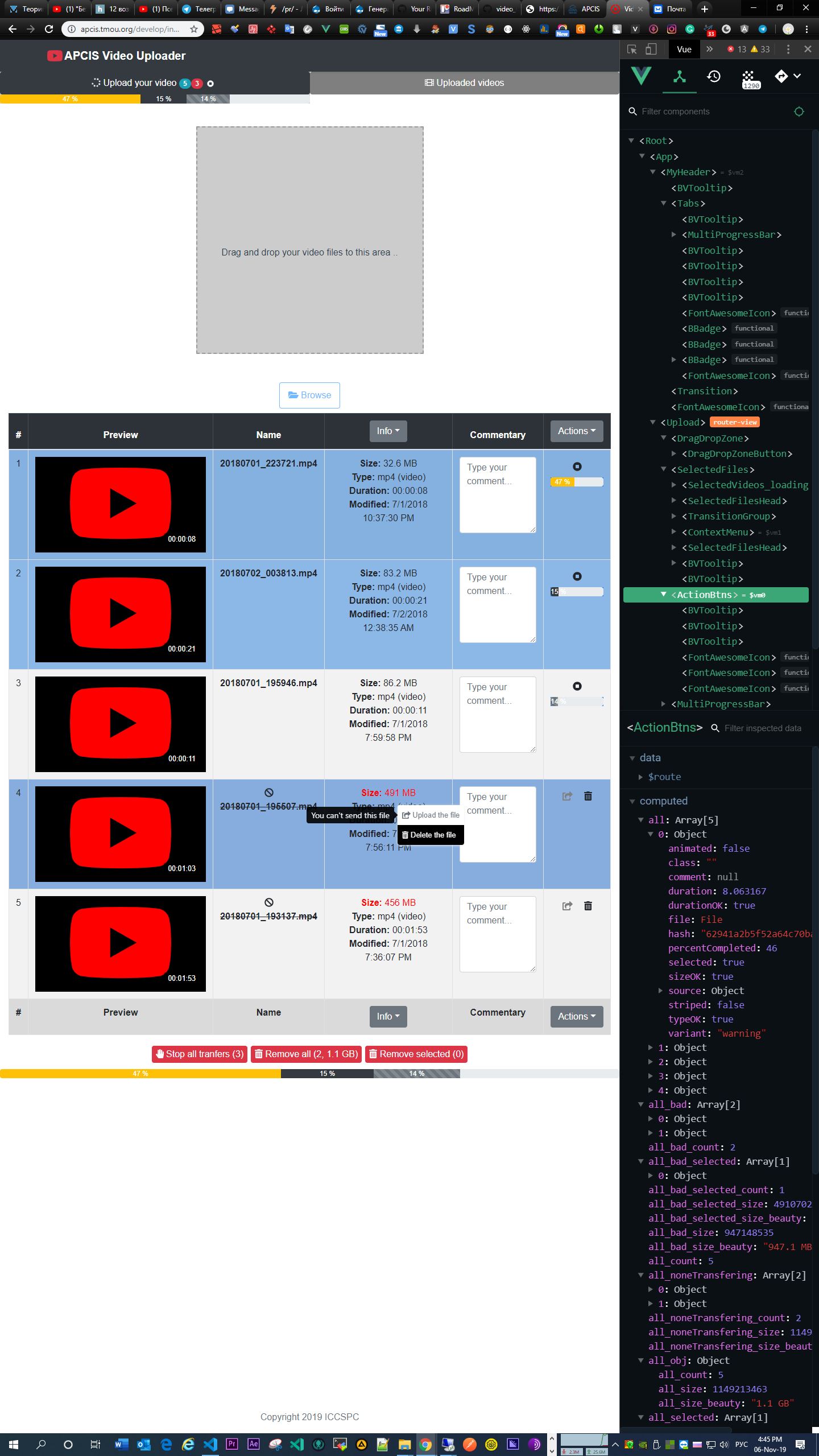Choose Delete the file in the context menu
This screenshot has height=1456, width=819.
click(431, 835)
